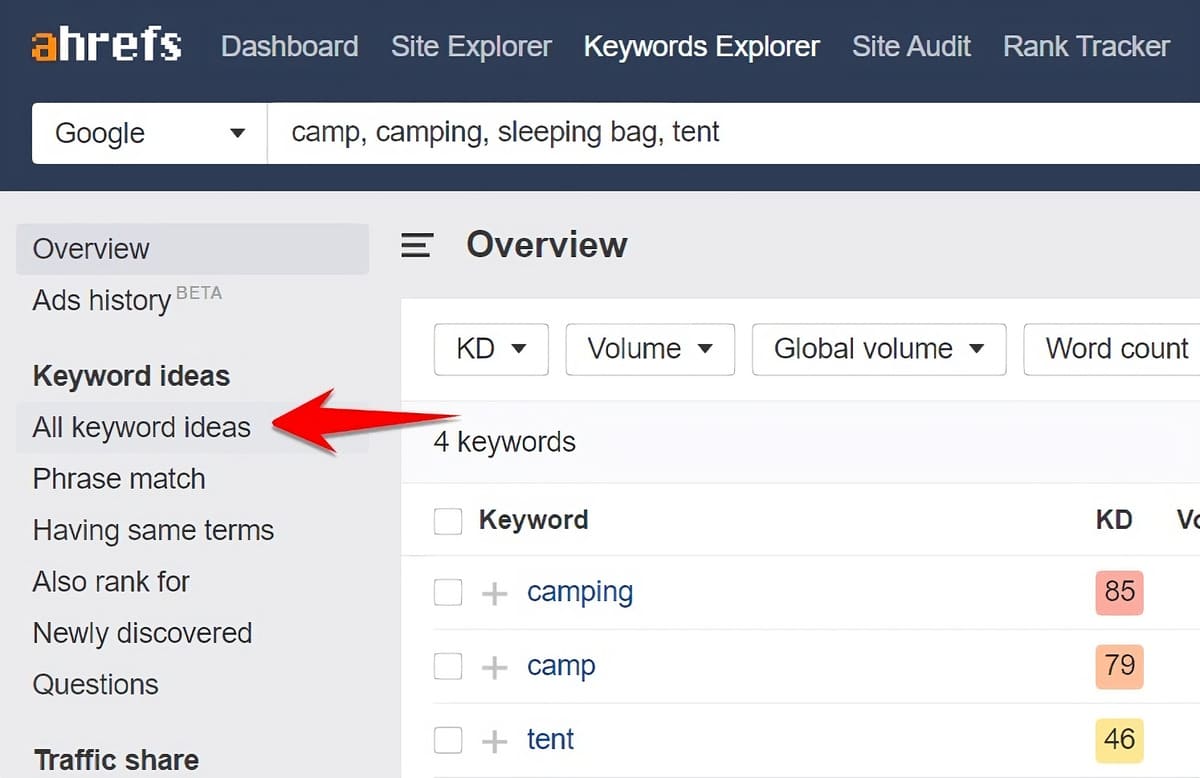
Task: Switch to Site Explorer
Action: (x=471, y=46)
